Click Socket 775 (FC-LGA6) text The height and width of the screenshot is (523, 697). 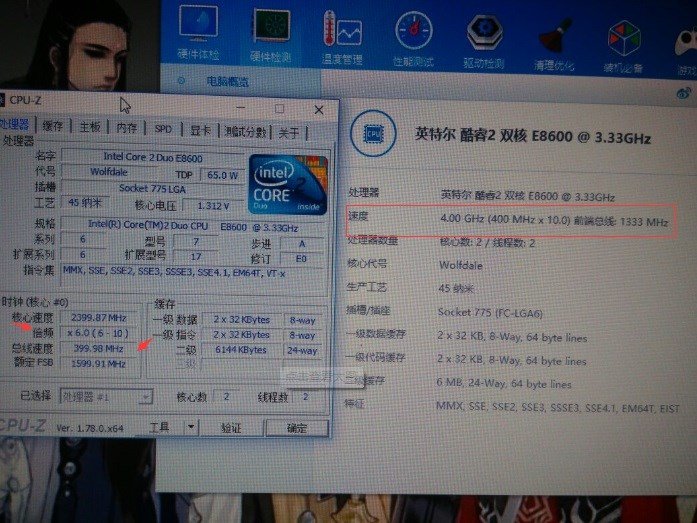(x=490, y=312)
